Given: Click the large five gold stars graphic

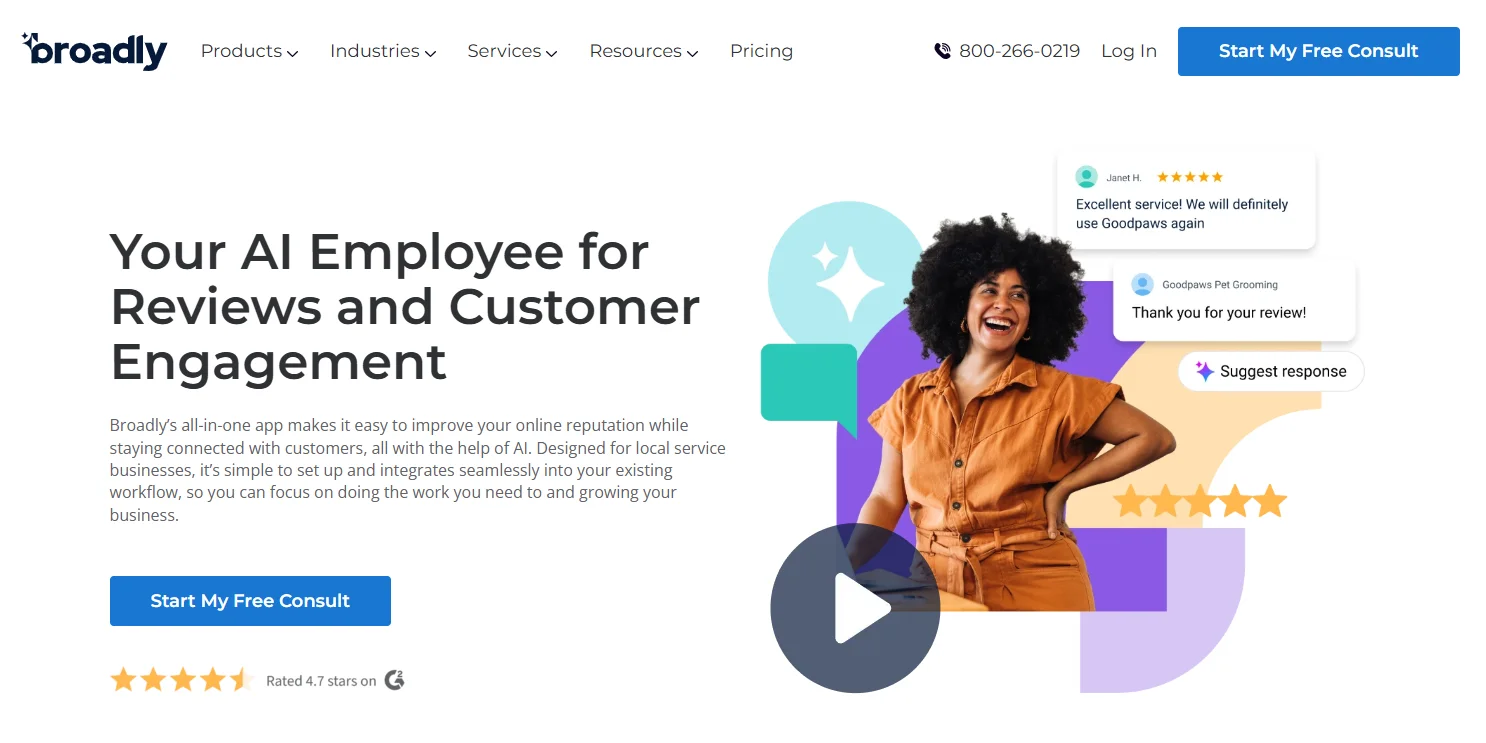Looking at the screenshot, I should 1200,501.
